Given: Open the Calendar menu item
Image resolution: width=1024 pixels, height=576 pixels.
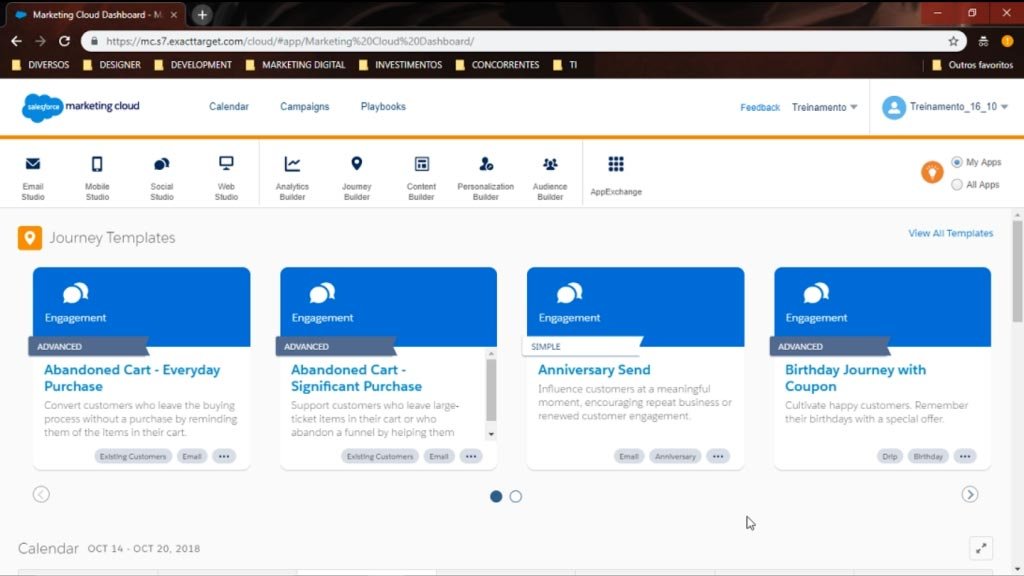Looking at the screenshot, I should tap(229, 106).
